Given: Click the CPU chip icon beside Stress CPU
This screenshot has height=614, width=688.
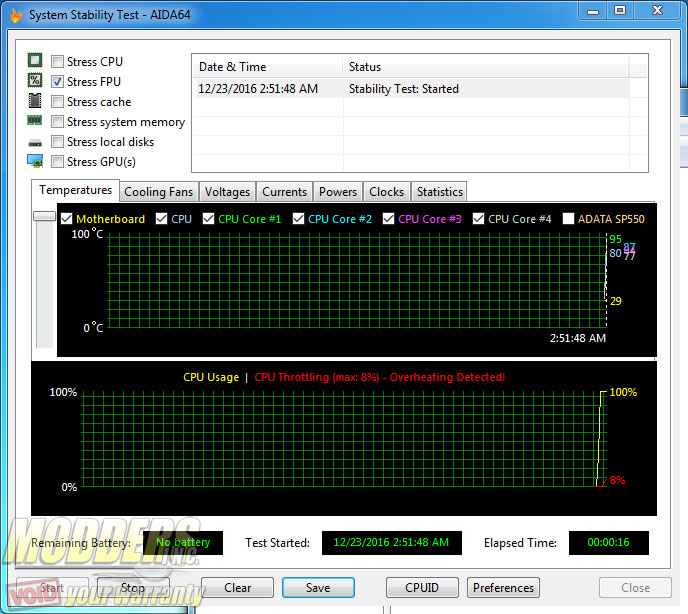Looking at the screenshot, I should point(35,60).
